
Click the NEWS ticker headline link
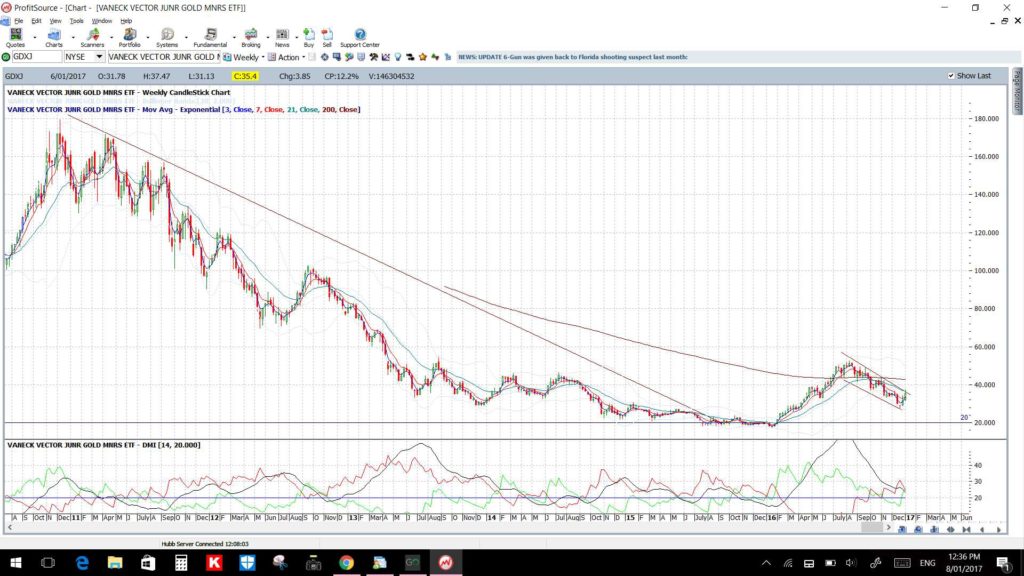573,57
